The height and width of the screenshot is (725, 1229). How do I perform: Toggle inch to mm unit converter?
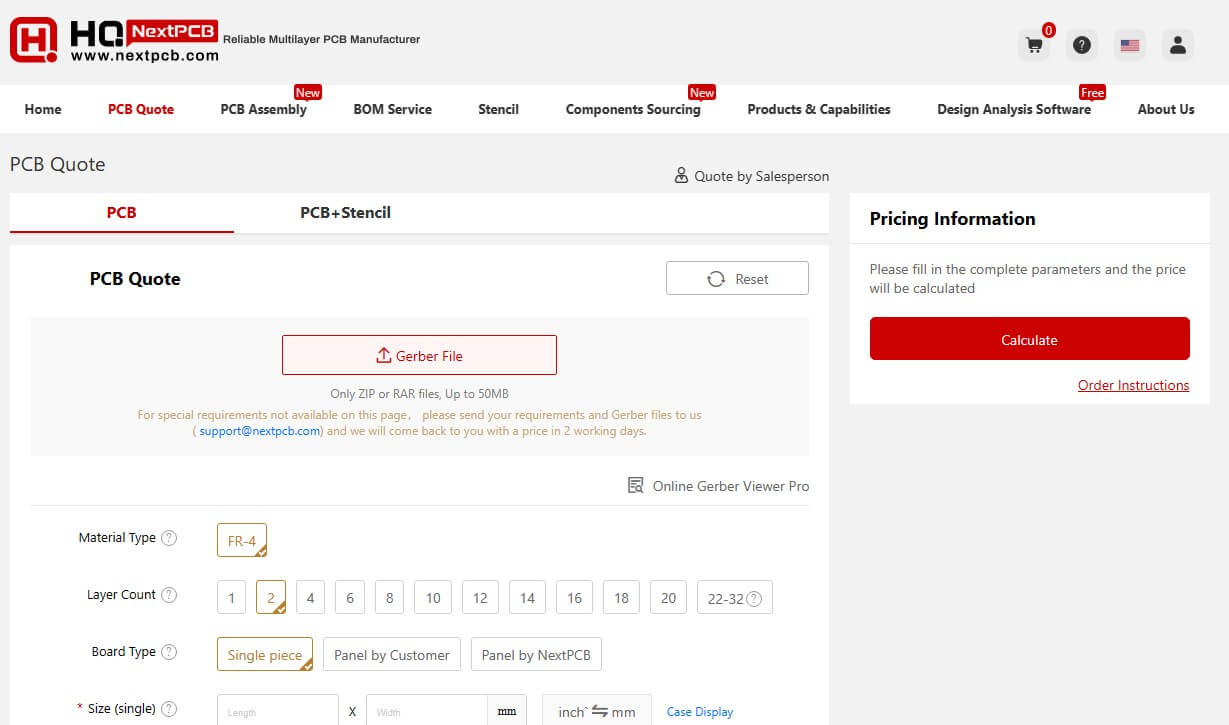596,711
